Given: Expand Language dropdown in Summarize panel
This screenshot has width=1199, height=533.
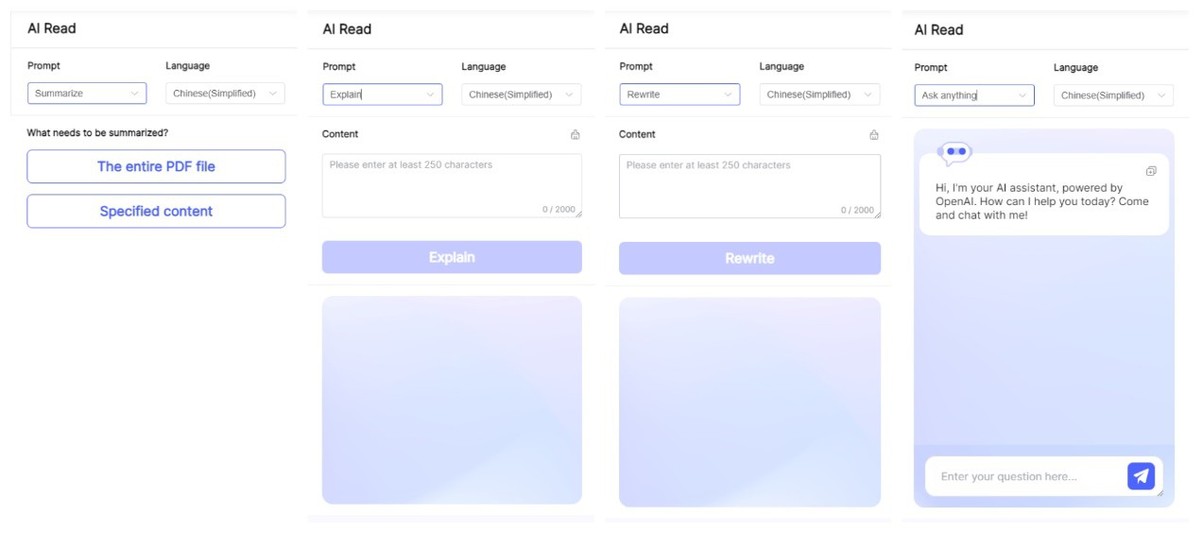Looking at the screenshot, I should coord(225,93).
